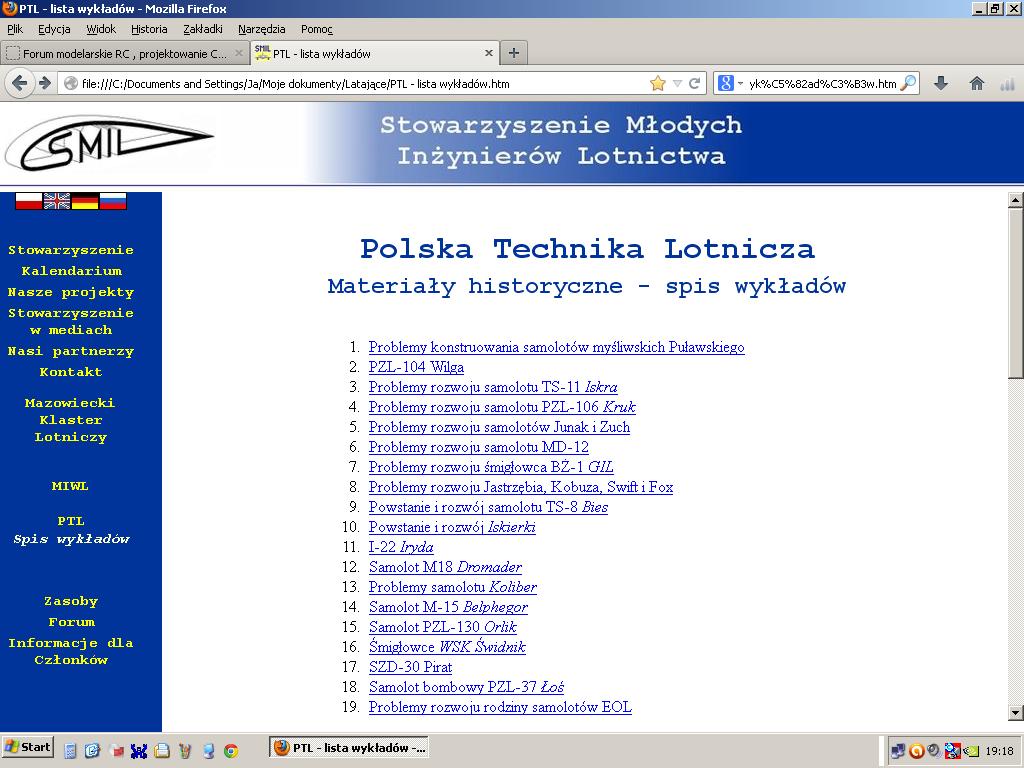Open a new tab with the plus button
This screenshot has width=1024, height=768.
pos(513,53)
